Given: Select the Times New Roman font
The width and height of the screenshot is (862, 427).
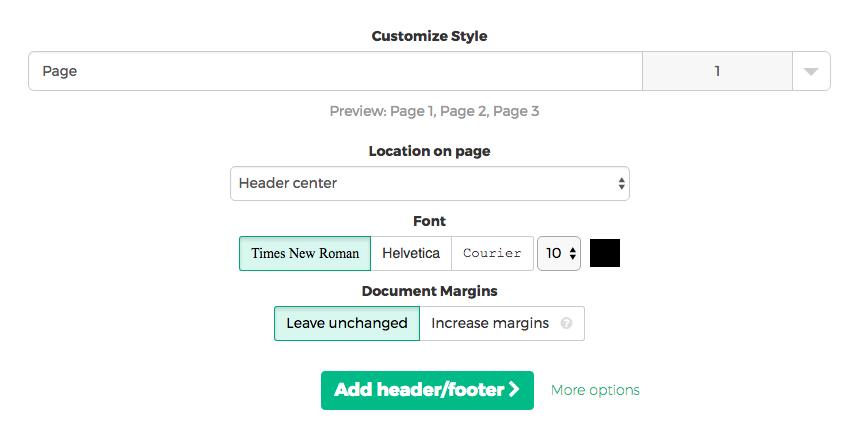Looking at the screenshot, I should click(x=305, y=254).
